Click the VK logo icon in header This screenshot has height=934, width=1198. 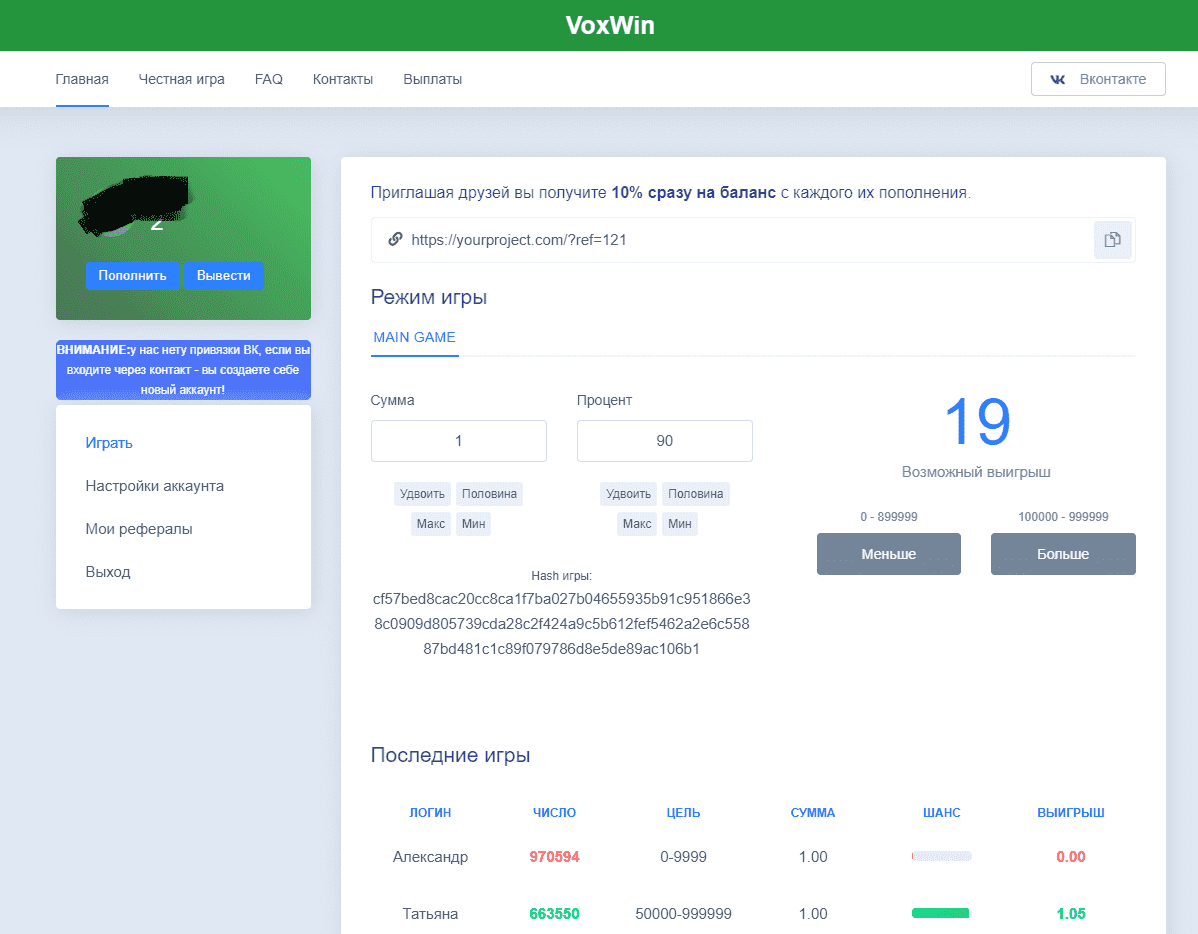1057,79
